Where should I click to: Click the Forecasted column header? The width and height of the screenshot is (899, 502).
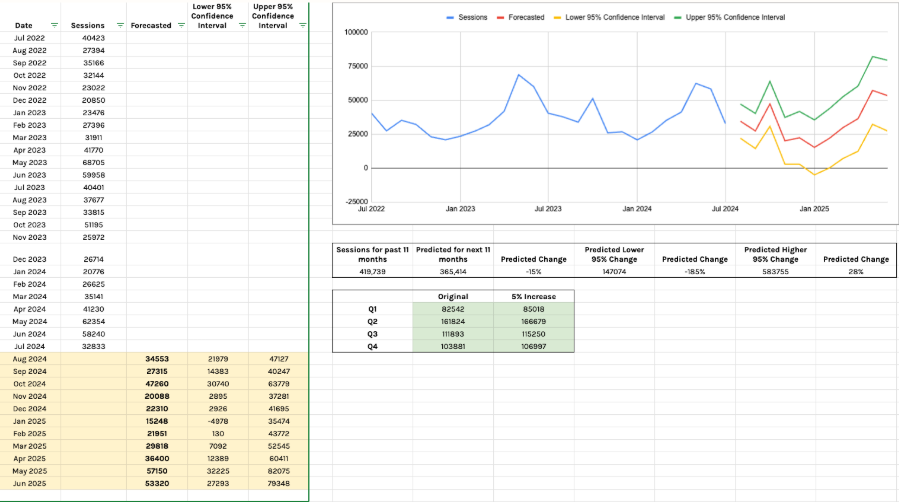(x=151, y=25)
